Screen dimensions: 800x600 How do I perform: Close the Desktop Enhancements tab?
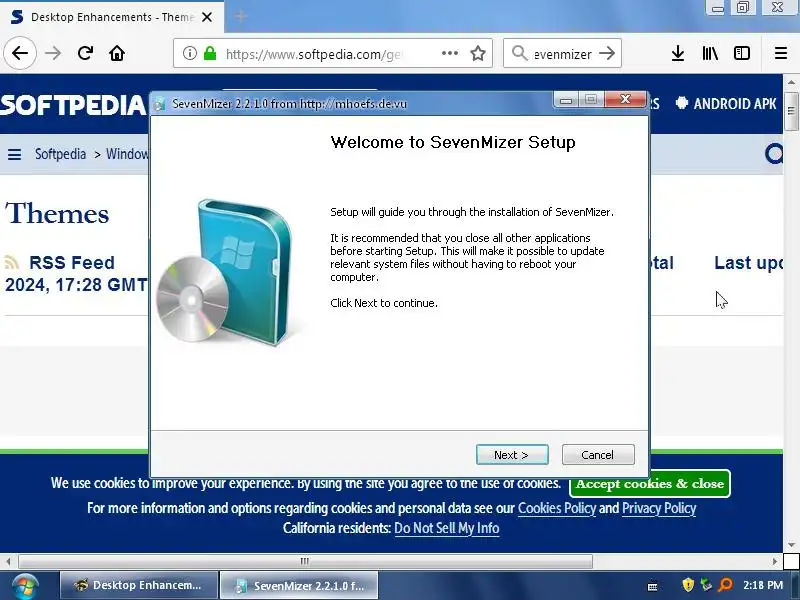[x=207, y=17]
